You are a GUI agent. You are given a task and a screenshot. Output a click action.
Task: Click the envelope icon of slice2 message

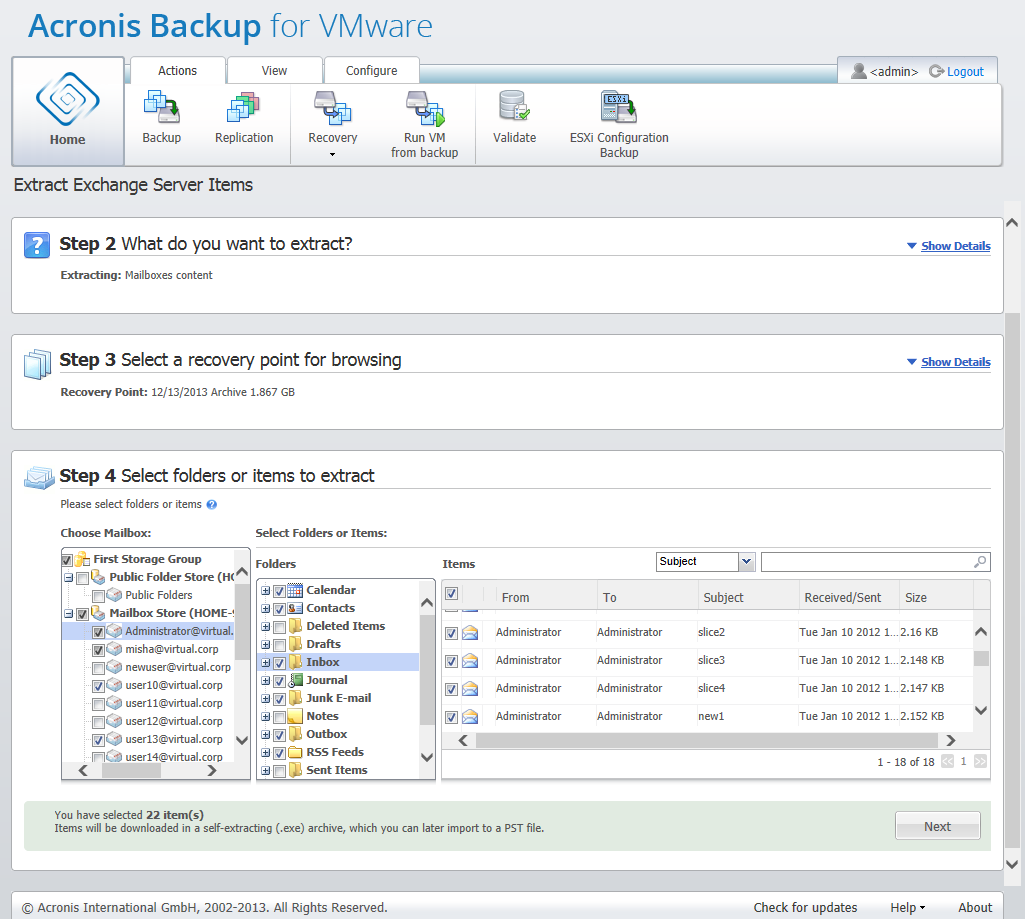(470, 633)
